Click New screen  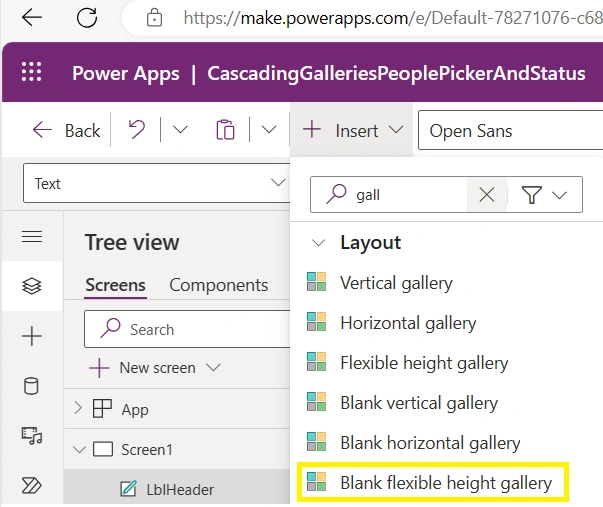click(142, 368)
